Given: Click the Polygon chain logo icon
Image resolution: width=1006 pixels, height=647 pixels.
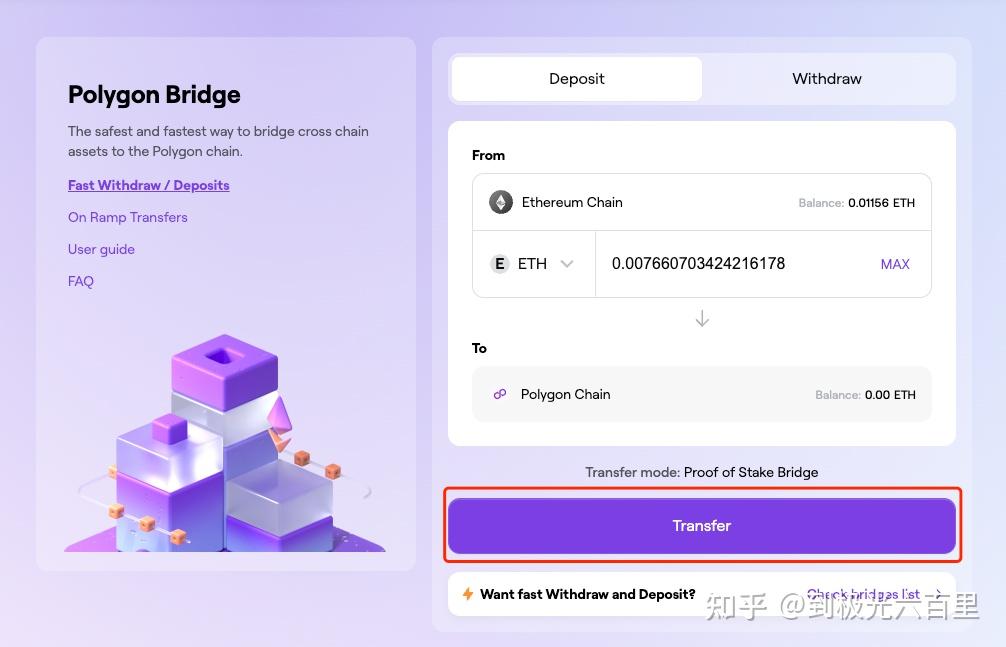Looking at the screenshot, I should tap(500, 394).
